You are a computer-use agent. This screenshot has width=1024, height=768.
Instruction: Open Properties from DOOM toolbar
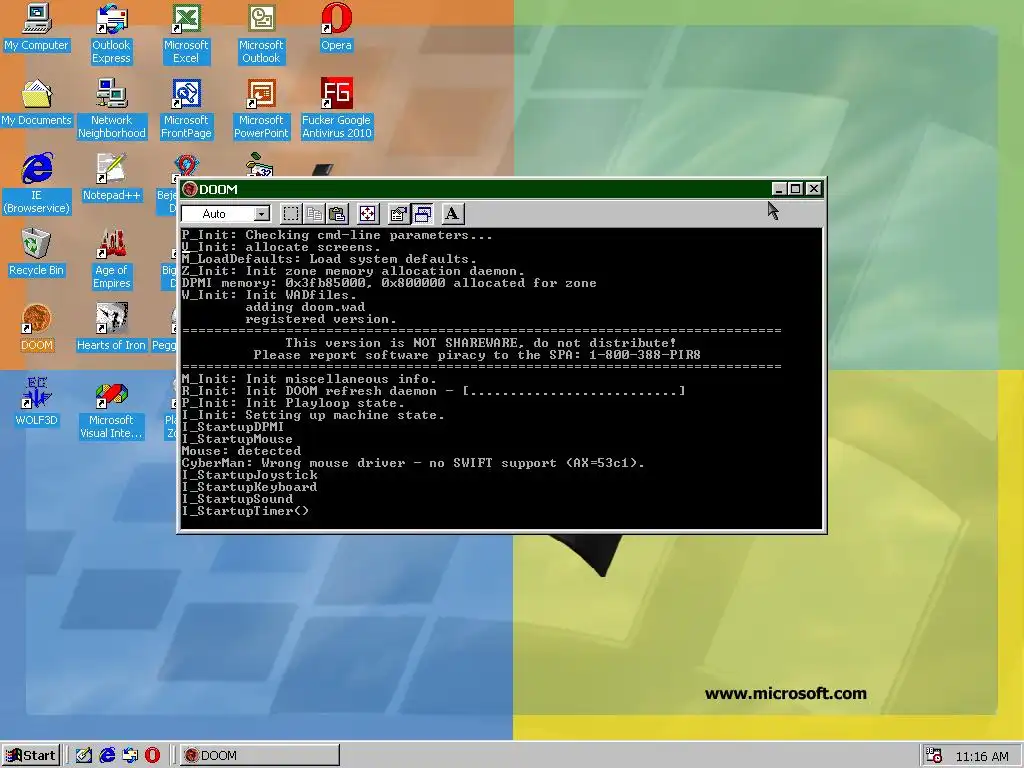pos(398,214)
